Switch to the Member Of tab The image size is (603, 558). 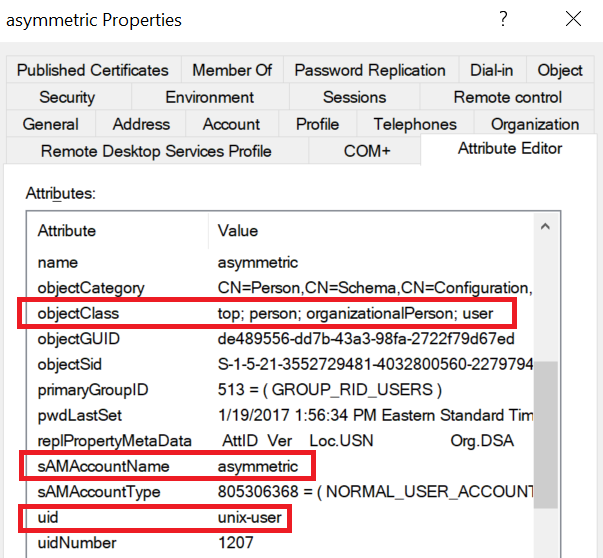pyautogui.click(x=232, y=70)
